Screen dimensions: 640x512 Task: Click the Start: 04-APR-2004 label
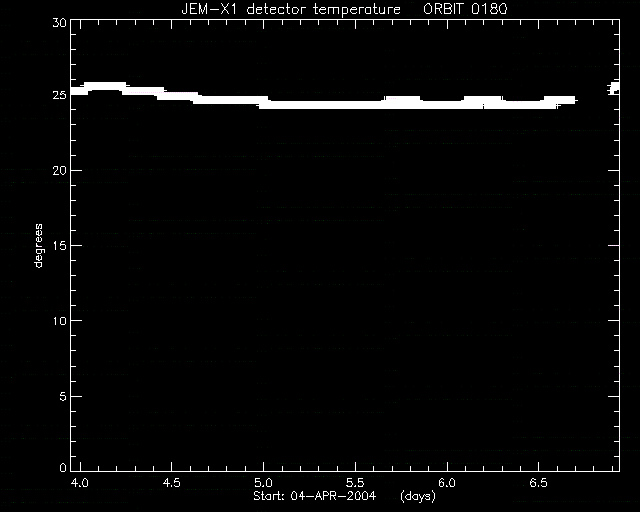click(314, 496)
